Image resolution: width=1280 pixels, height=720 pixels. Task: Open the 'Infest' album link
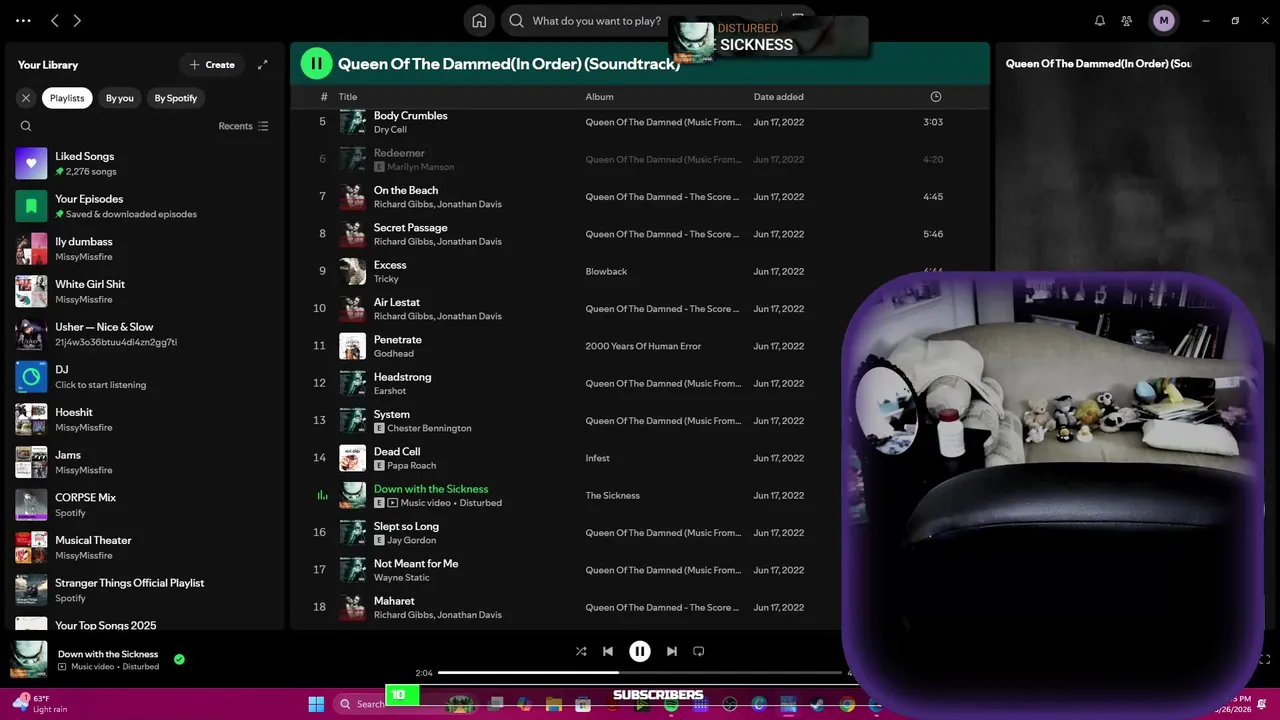tap(597, 458)
